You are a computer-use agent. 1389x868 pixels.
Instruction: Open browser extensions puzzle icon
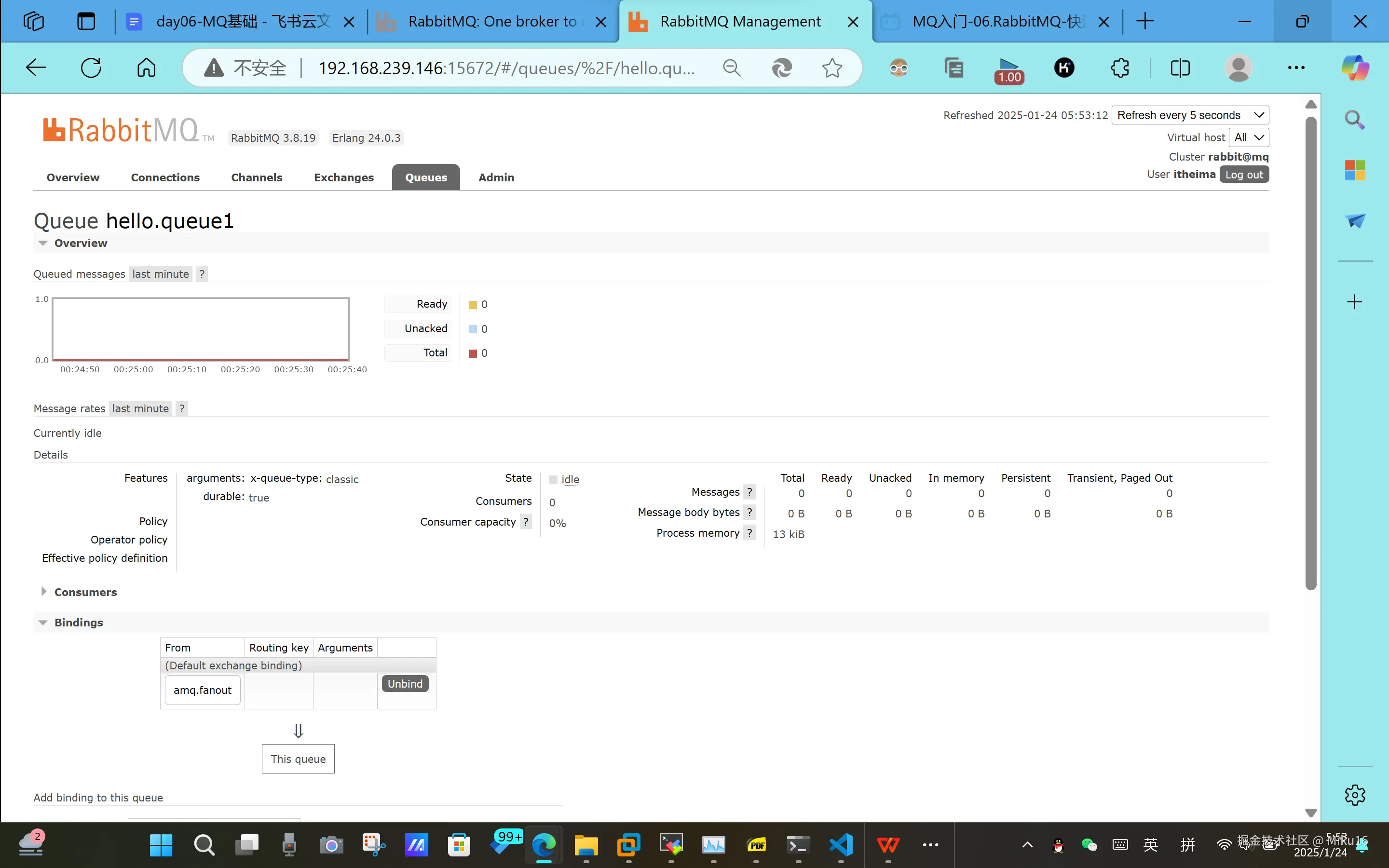(1119, 68)
